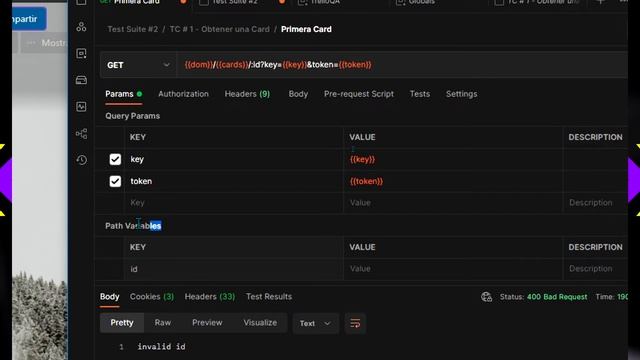This screenshot has height=360, width=640.
Task: Click Test Suite #2 in the breadcrumb
Action: coord(132,29)
